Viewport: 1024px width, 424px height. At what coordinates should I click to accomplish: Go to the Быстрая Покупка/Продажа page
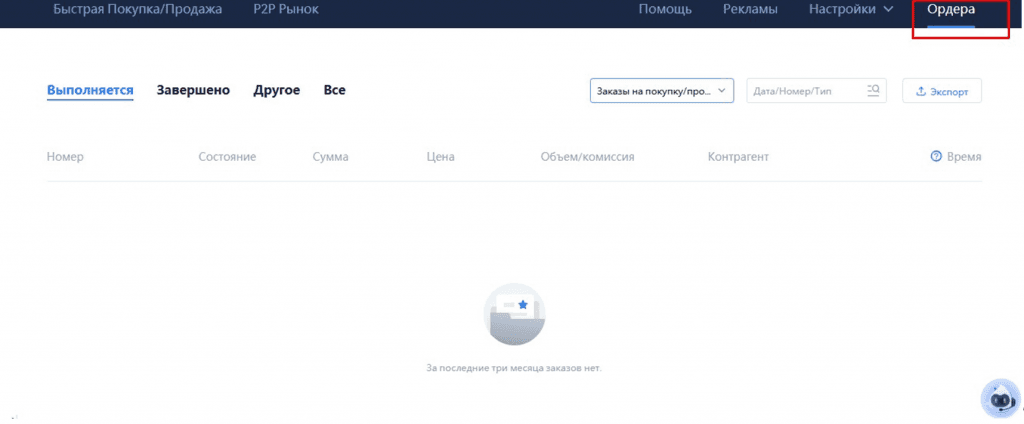click(138, 9)
